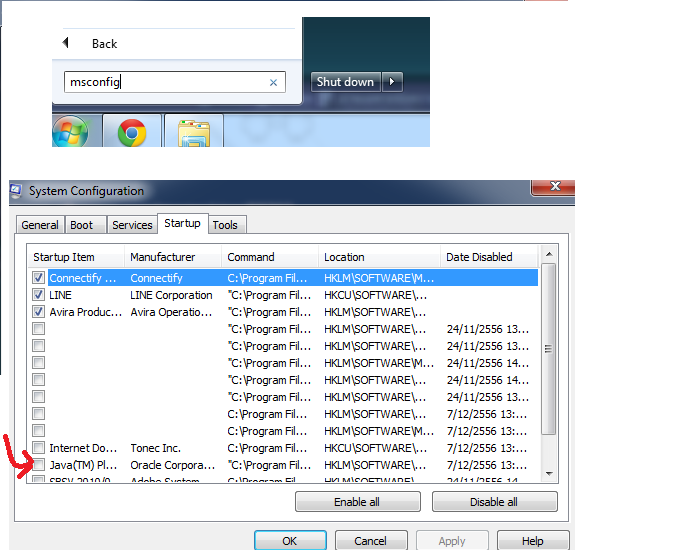The width and height of the screenshot is (689, 550).
Task: Click the System Configuration title bar icon
Action: 16,190
